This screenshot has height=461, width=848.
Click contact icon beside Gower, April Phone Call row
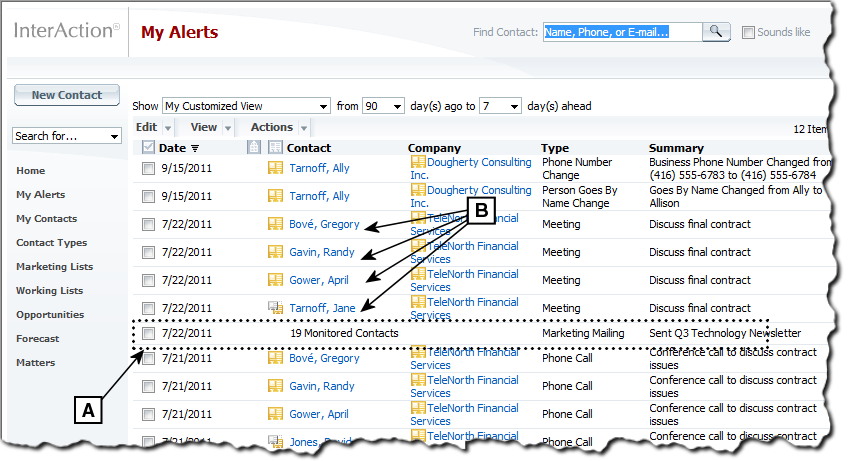click(x=275, y=414)
